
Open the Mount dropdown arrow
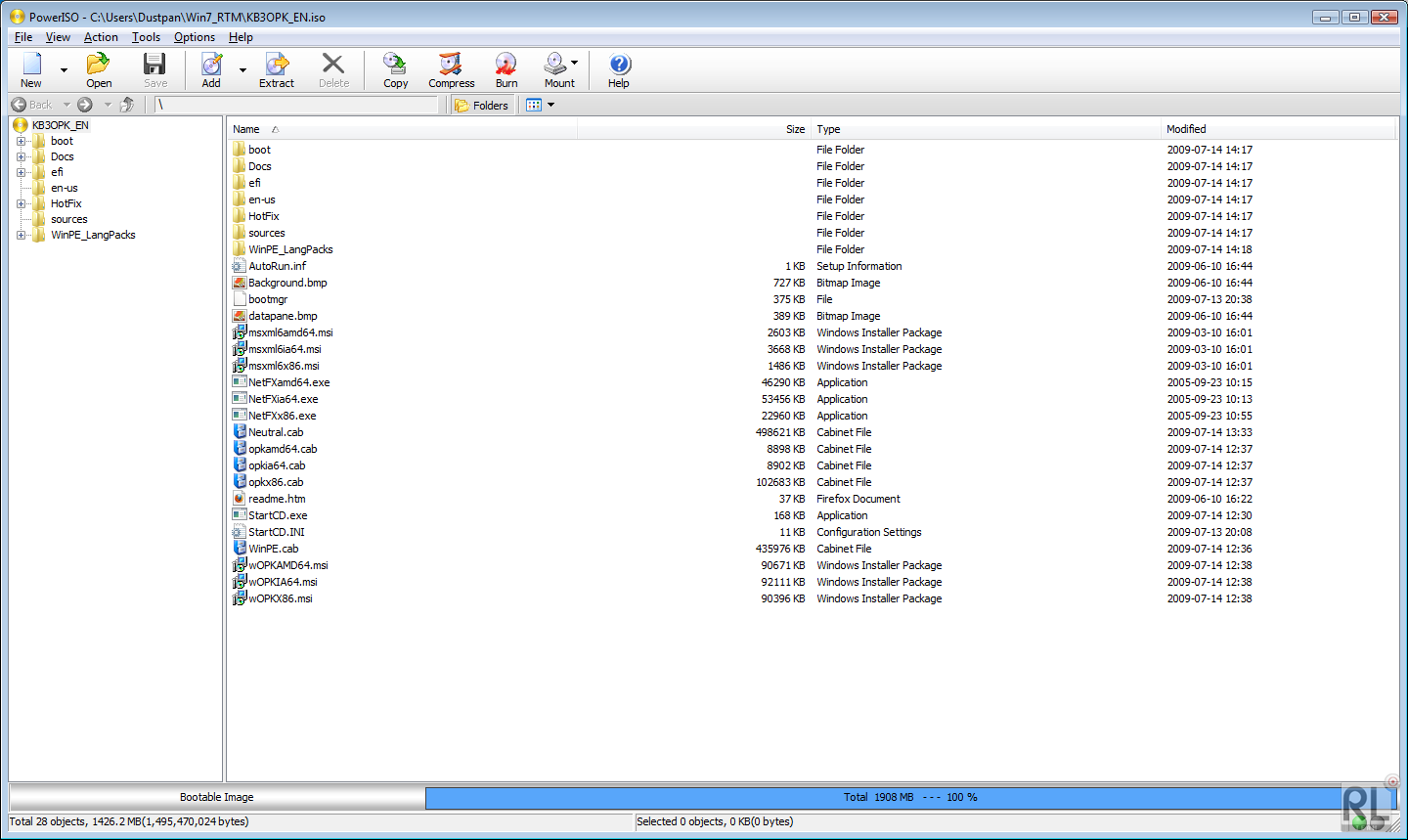[574, 63]
